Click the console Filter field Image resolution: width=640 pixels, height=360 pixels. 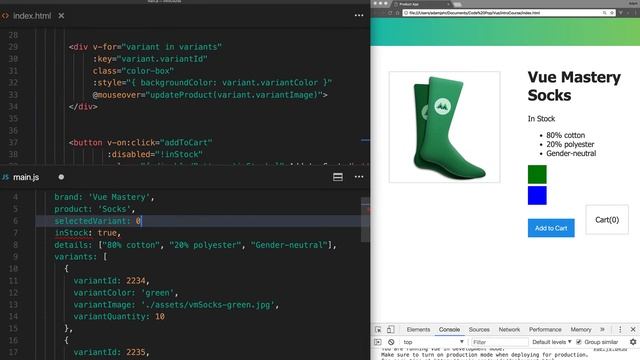499,342
